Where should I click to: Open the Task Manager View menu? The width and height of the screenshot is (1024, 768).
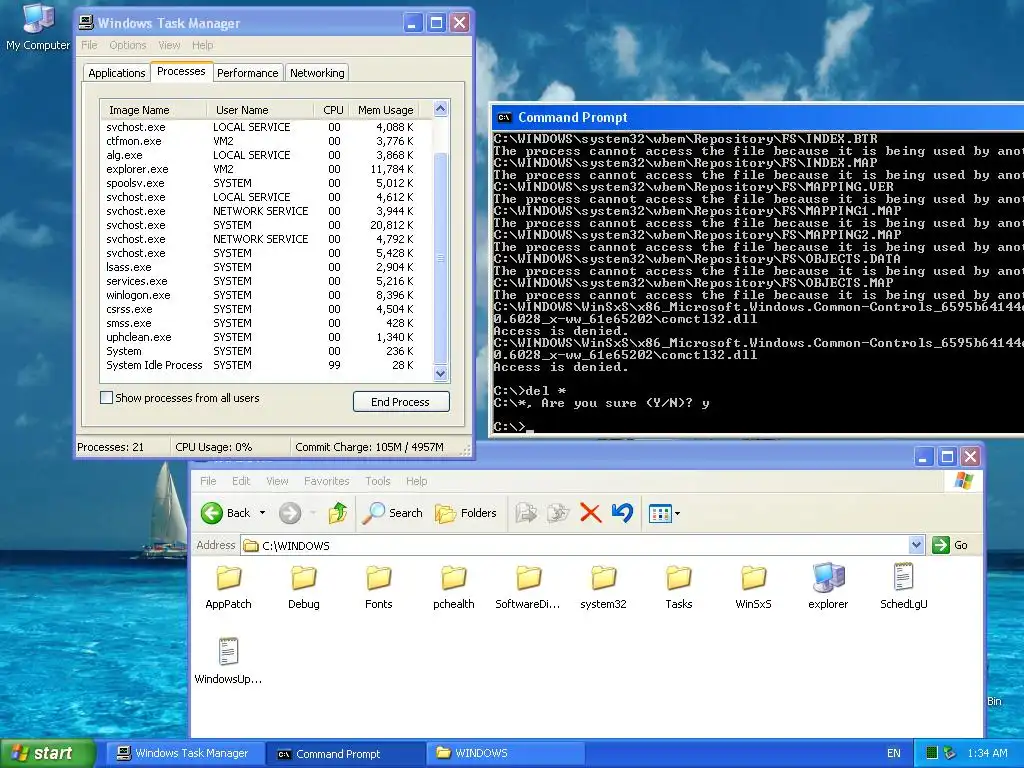[x=169, y=45]
